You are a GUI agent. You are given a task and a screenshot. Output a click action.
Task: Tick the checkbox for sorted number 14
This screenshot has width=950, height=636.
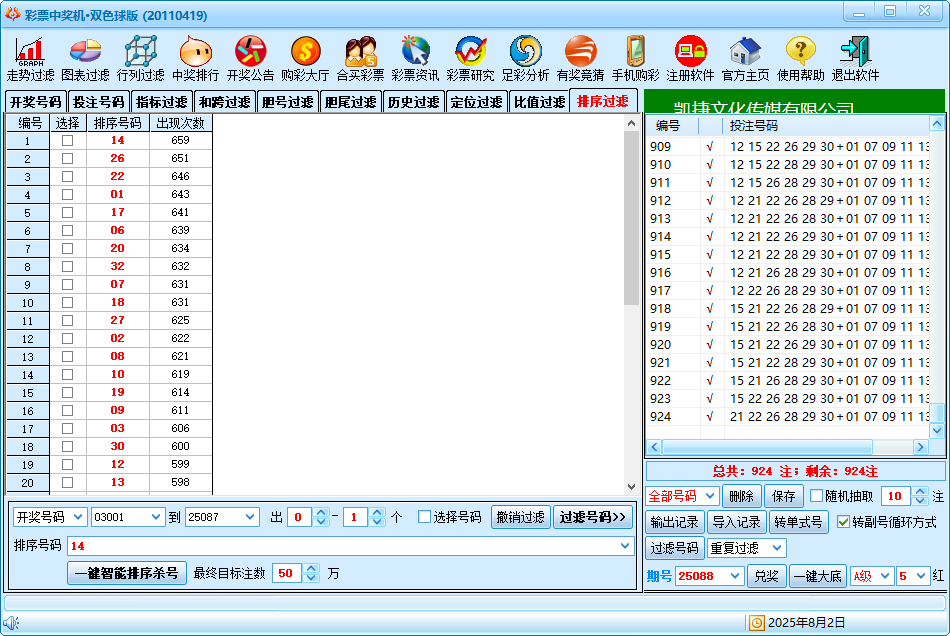67,141
